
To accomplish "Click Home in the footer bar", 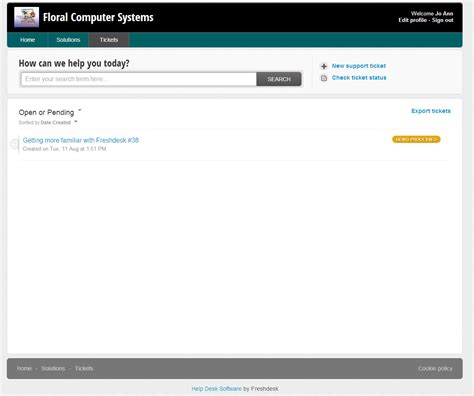I will pyautogui.click(x=24, y=368).
